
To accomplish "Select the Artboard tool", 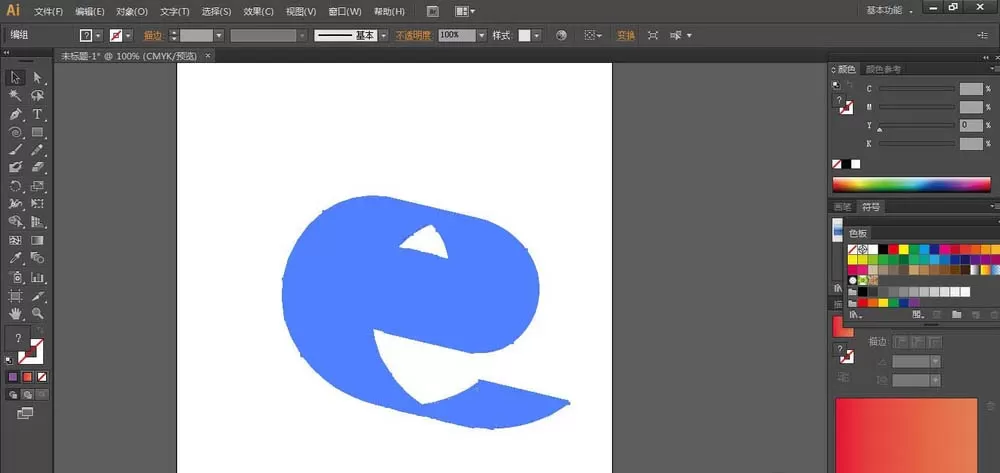I will (x=15, y=296).
